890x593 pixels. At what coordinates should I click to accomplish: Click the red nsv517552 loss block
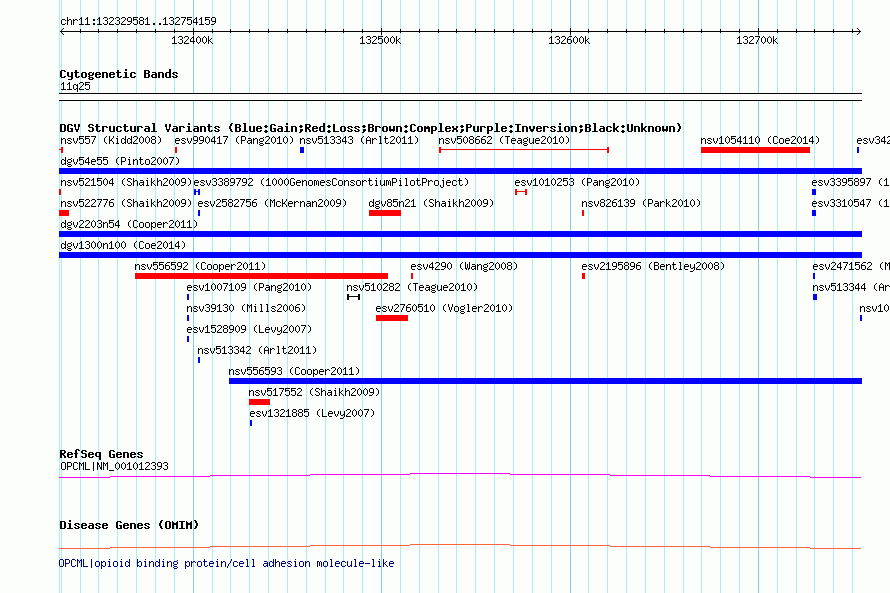pyautogui.click(x=259, y=402)
